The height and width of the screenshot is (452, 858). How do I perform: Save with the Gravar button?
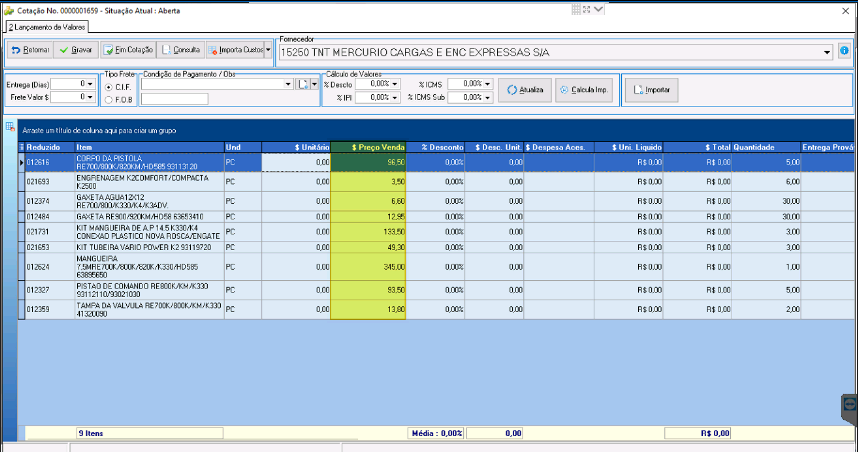coord(76,50)
